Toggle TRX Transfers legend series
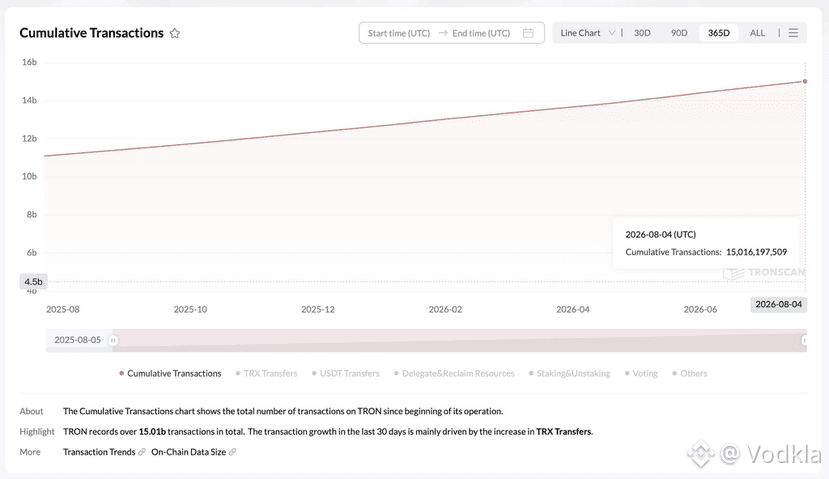 pos(266,373)
